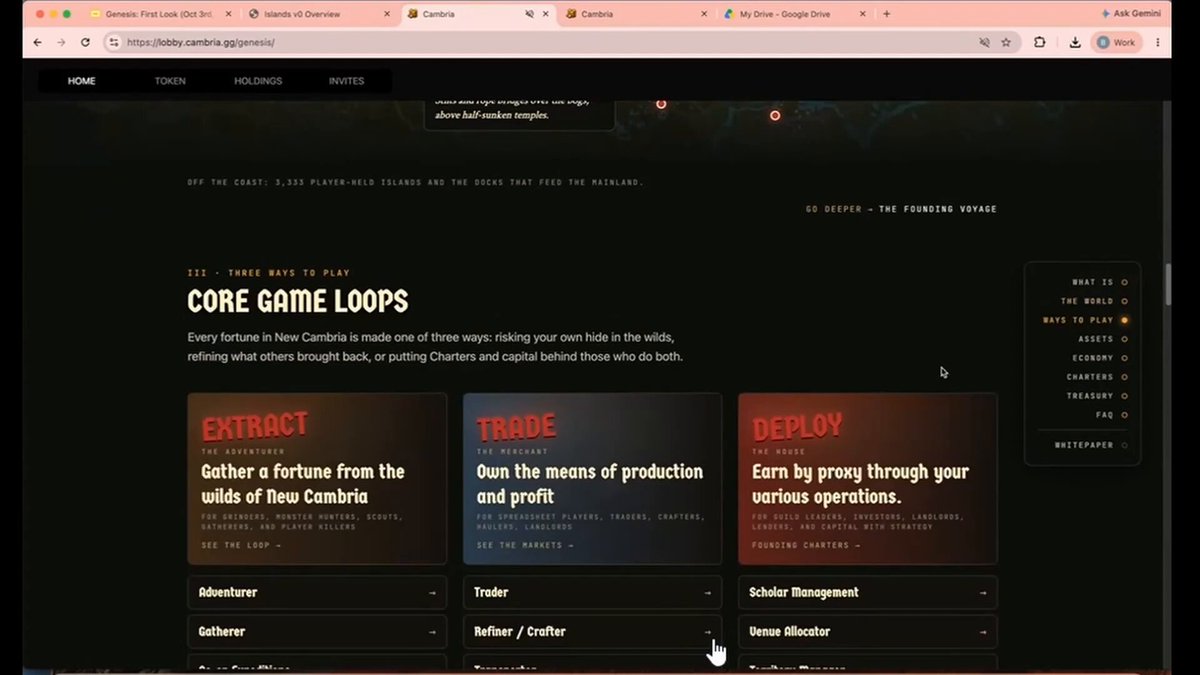Image resolution: width=1200 pixels, height=675 pixels.
Task: Jump to 'Treasury' in section navigator
Action: pyautogui.click(x=1096, y=396)
